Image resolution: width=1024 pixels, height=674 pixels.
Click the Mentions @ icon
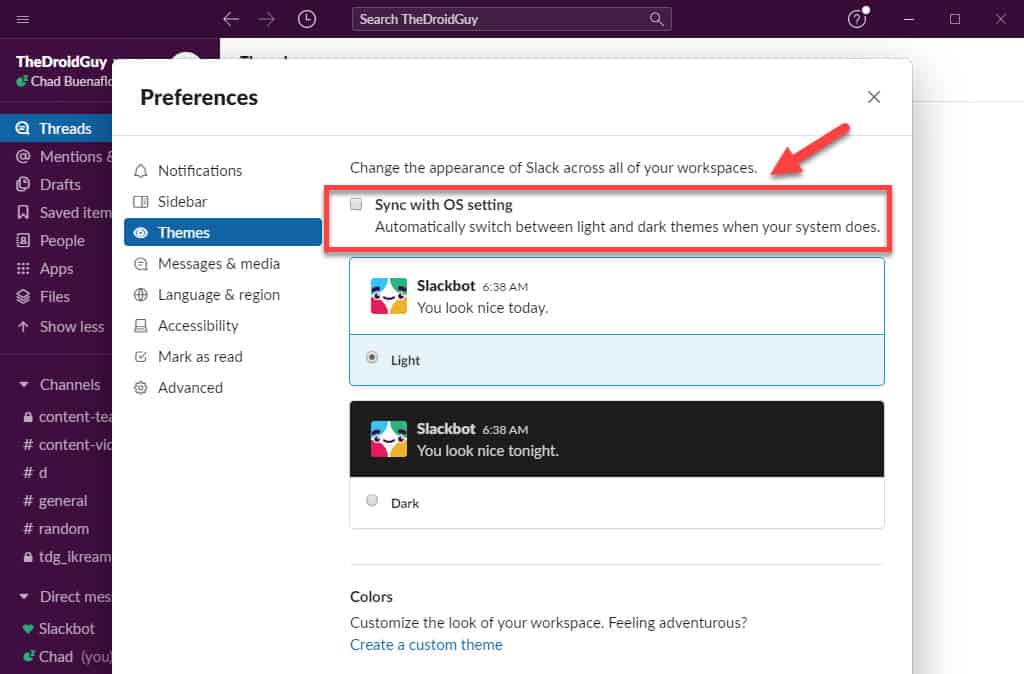click(x=23, y=157)
